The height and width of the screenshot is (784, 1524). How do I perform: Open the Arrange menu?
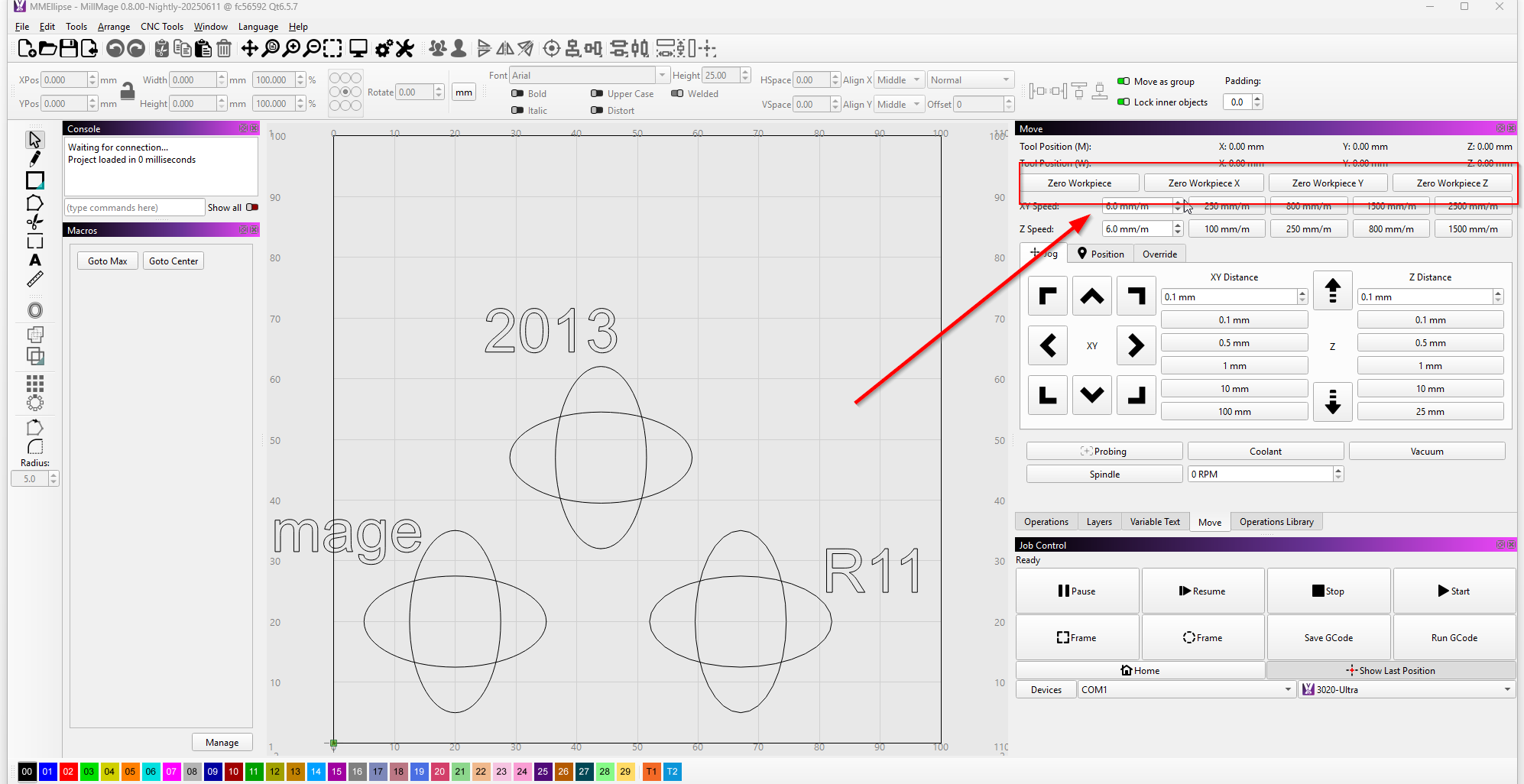coord(114,26)
